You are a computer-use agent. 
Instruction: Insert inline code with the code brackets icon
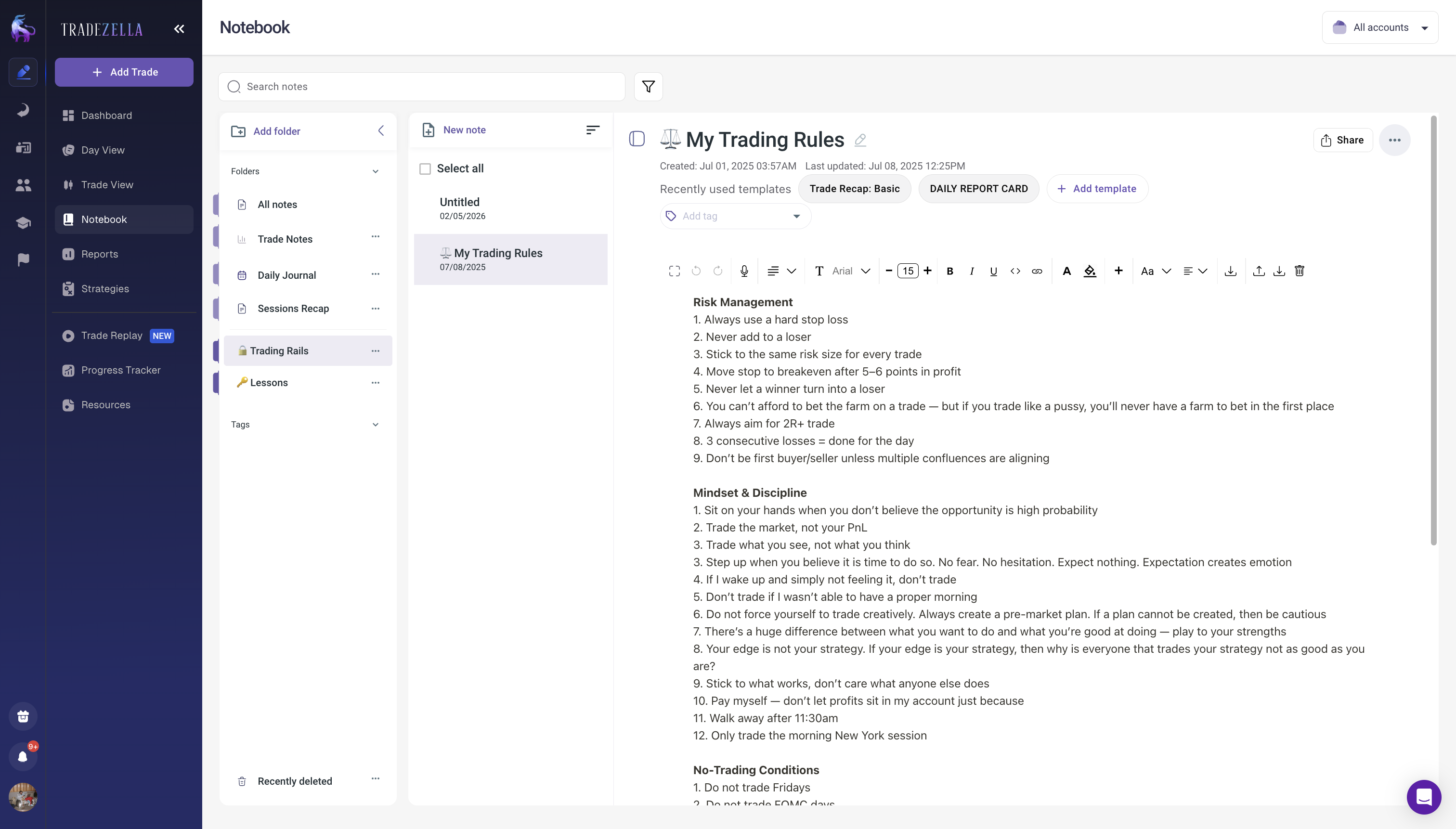click(x=1014, y=271)
